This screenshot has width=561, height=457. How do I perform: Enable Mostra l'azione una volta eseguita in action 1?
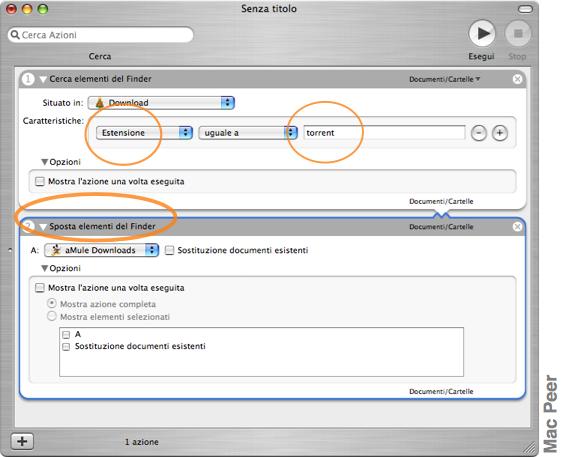[40, 181]
